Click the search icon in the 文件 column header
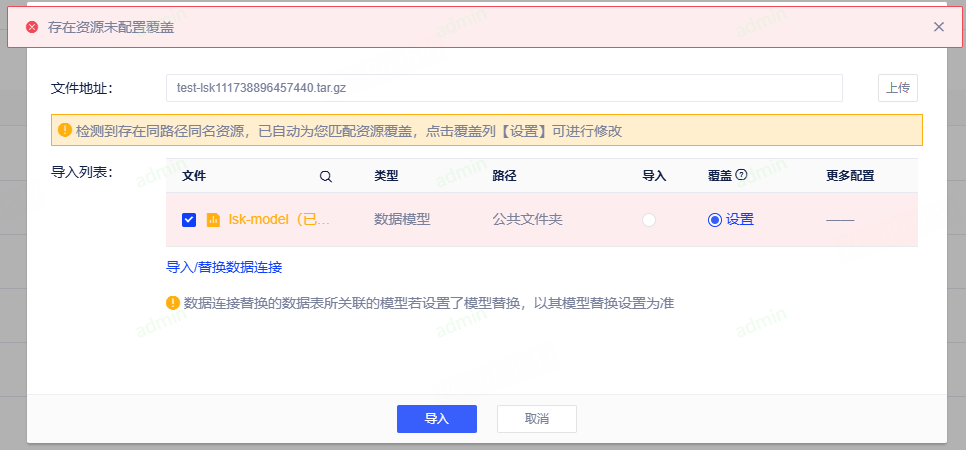 point(326,176)
